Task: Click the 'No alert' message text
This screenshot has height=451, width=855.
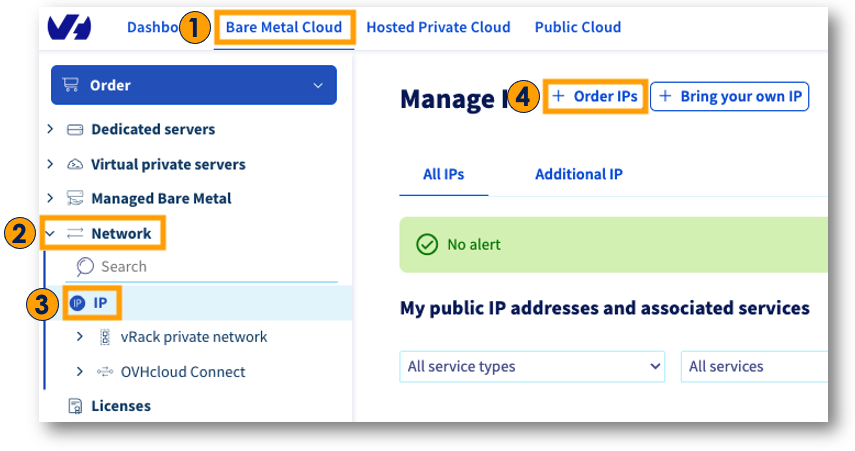Action: 474,244
